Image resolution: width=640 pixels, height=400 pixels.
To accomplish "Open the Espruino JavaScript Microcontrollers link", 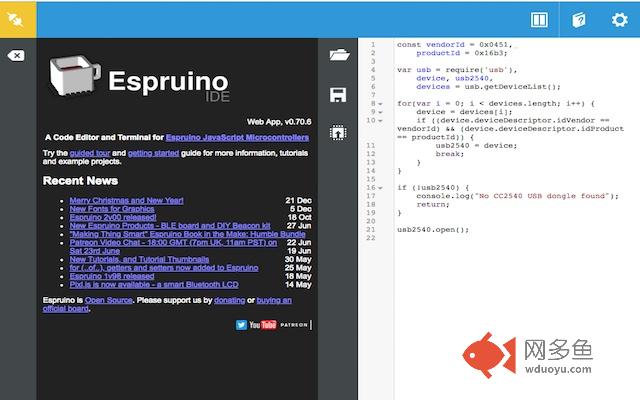I will tap(237, 137).
